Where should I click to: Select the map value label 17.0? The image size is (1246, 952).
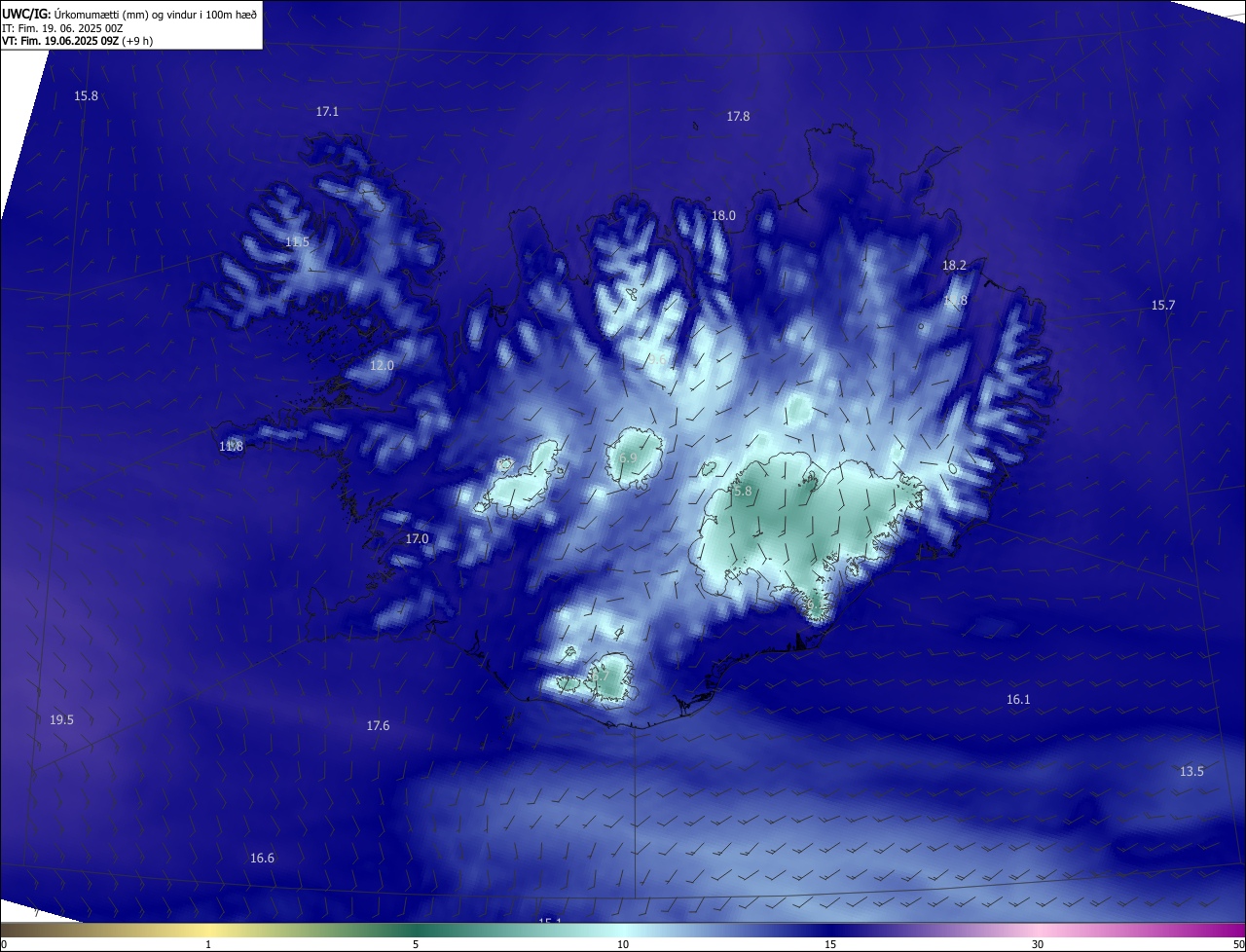pos(417,538)
